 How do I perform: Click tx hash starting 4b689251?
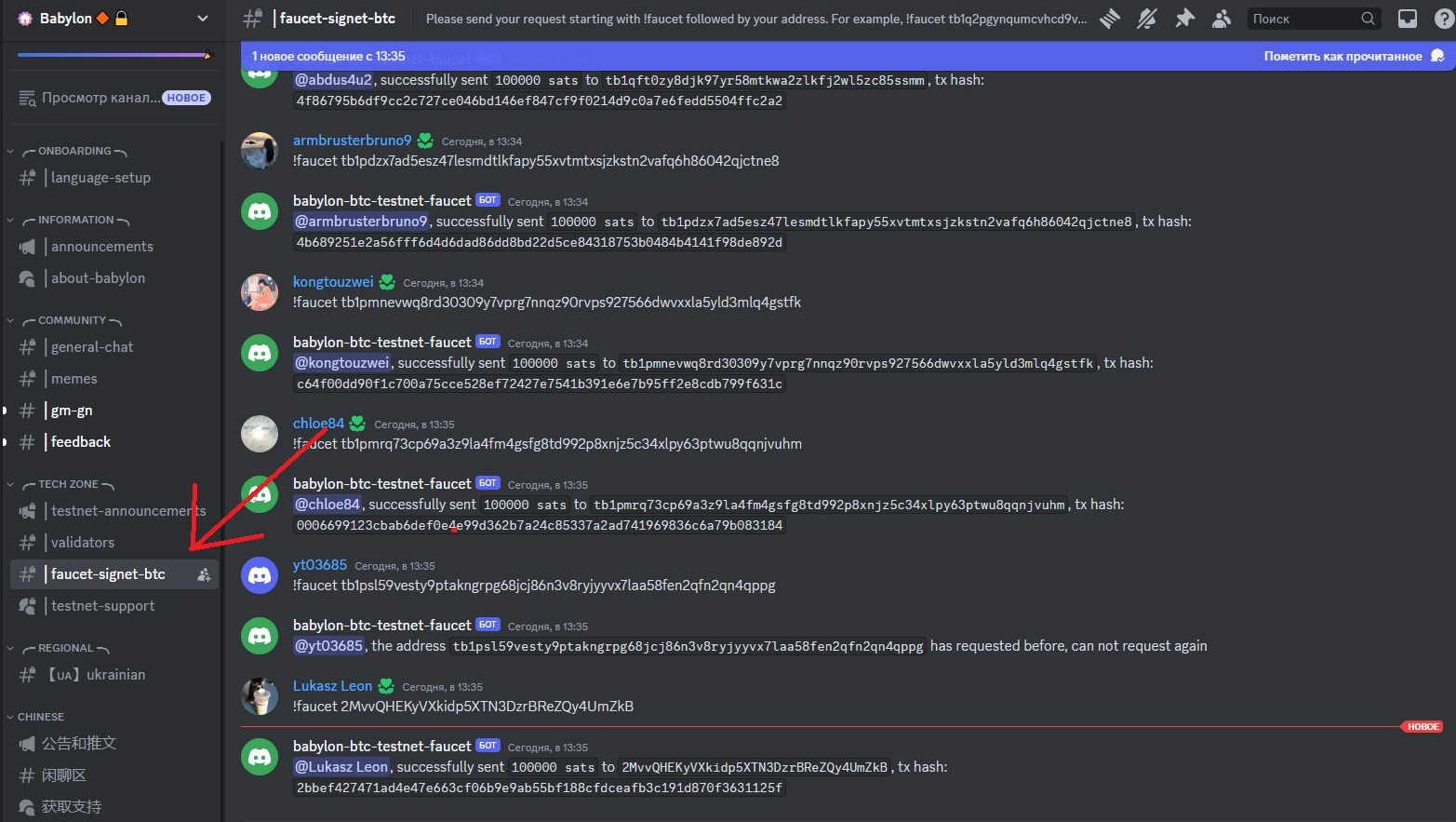pos(540,242)
